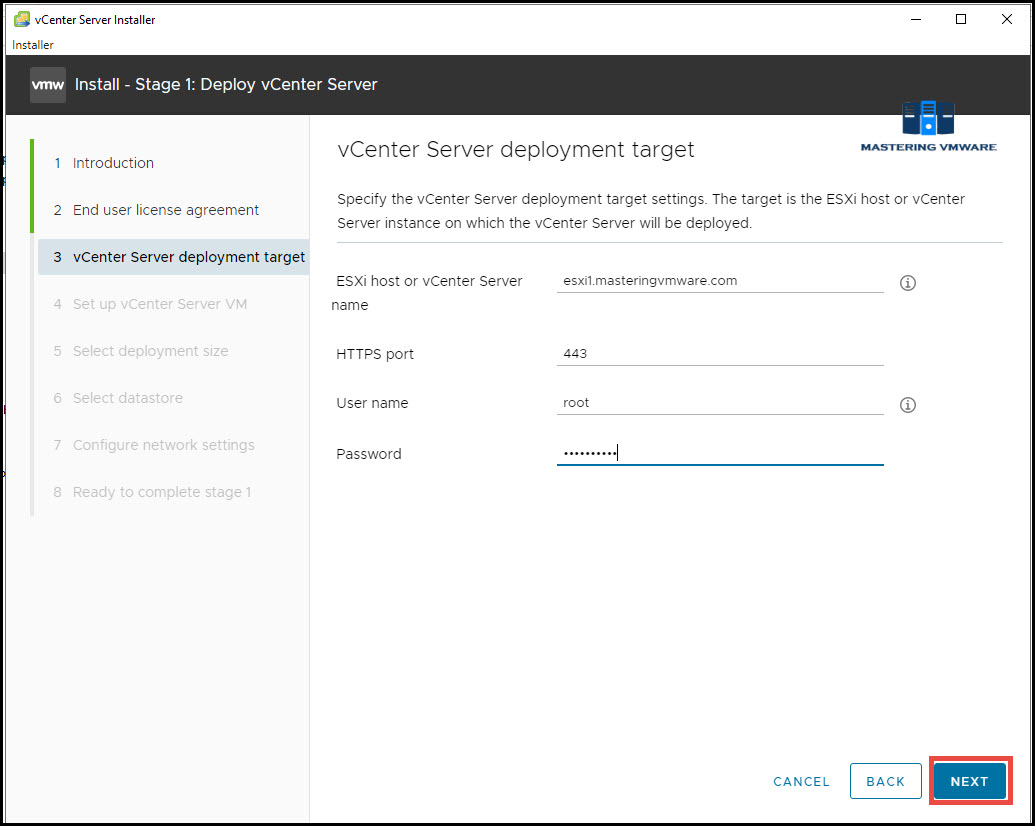Image resolution: width=1035 pixels, height=826 pixels.
Task: Click the vmw logo in header
Action: (x=48, y=85)
